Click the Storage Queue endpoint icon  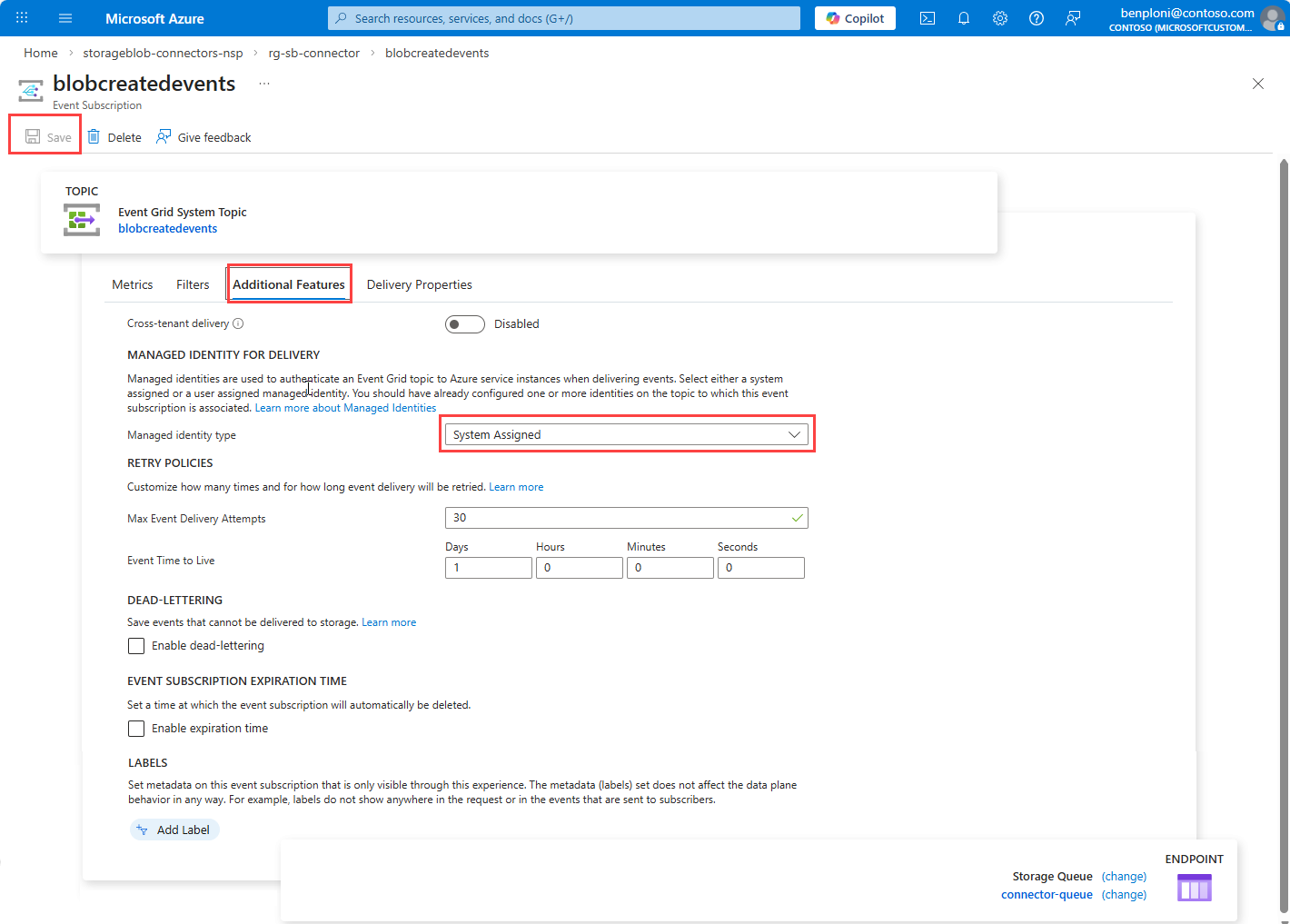(1195, 887)
